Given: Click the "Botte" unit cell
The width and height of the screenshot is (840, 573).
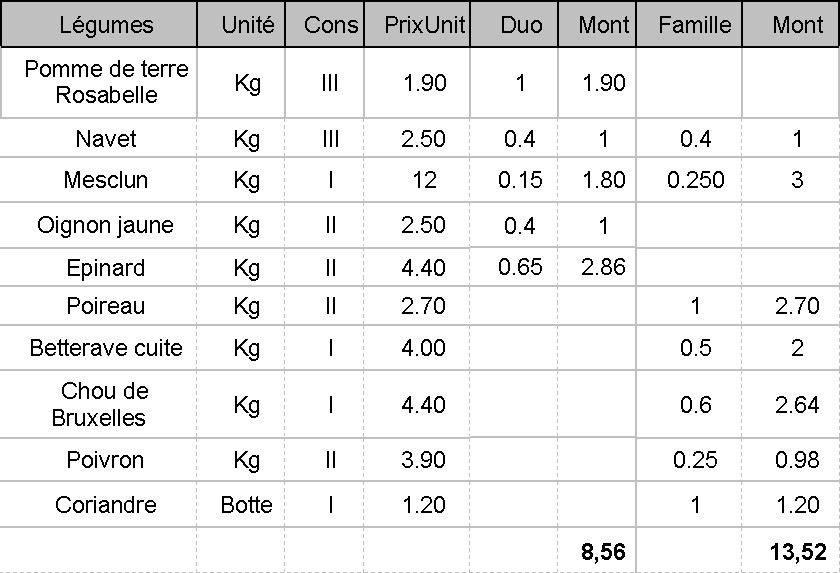Looking at the screenshot, I should (247, 505).
